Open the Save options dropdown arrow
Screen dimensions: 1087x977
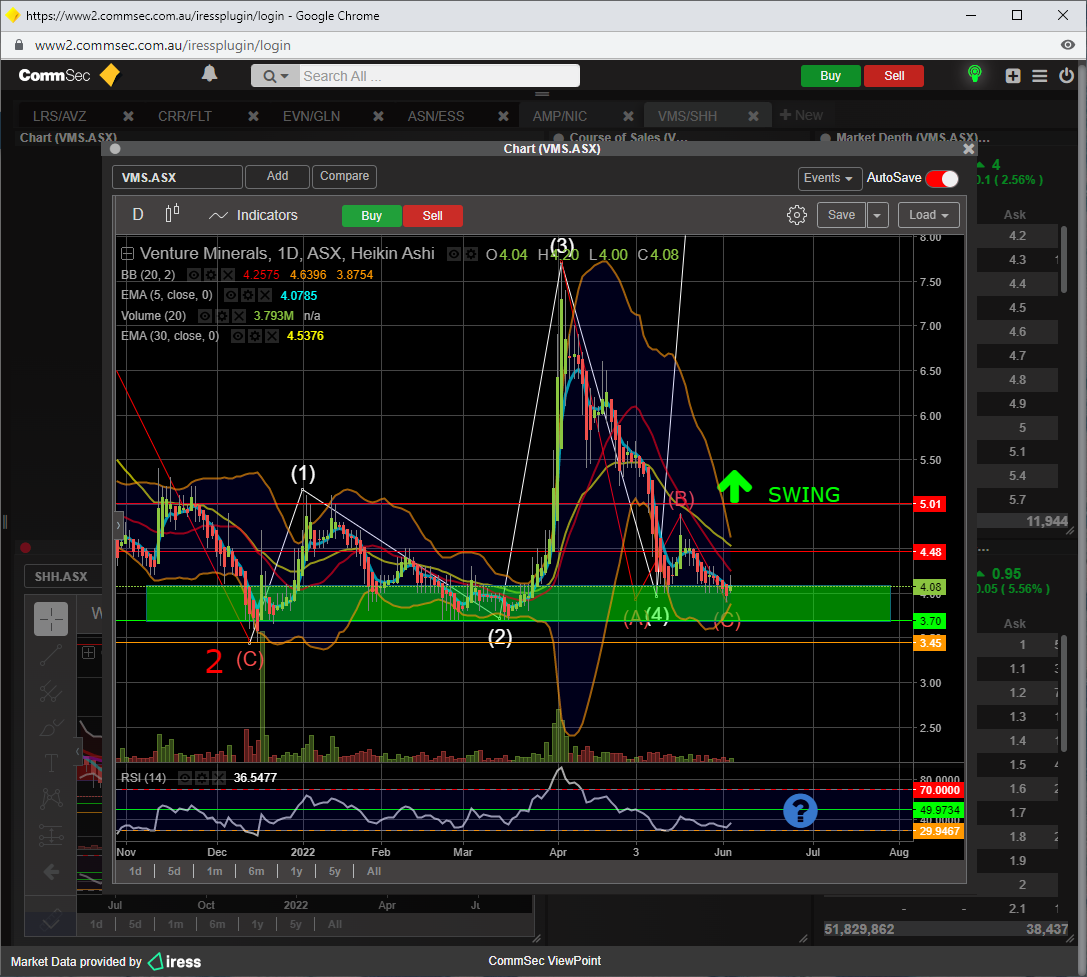(x=877, y=215)
